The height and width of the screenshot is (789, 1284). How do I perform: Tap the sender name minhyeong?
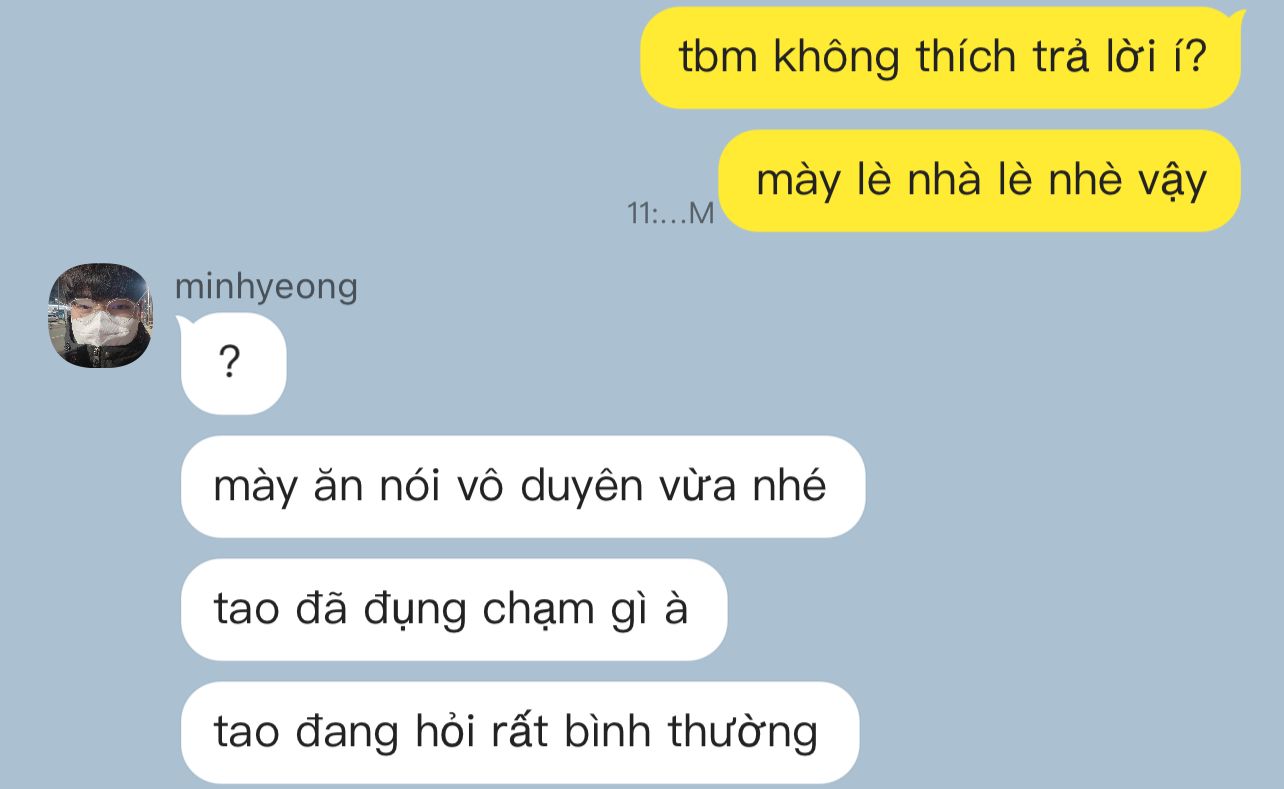click(x=266, y=286)
